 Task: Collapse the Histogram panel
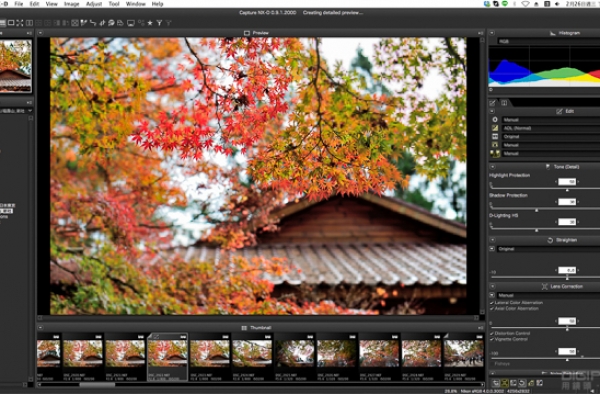492,33
